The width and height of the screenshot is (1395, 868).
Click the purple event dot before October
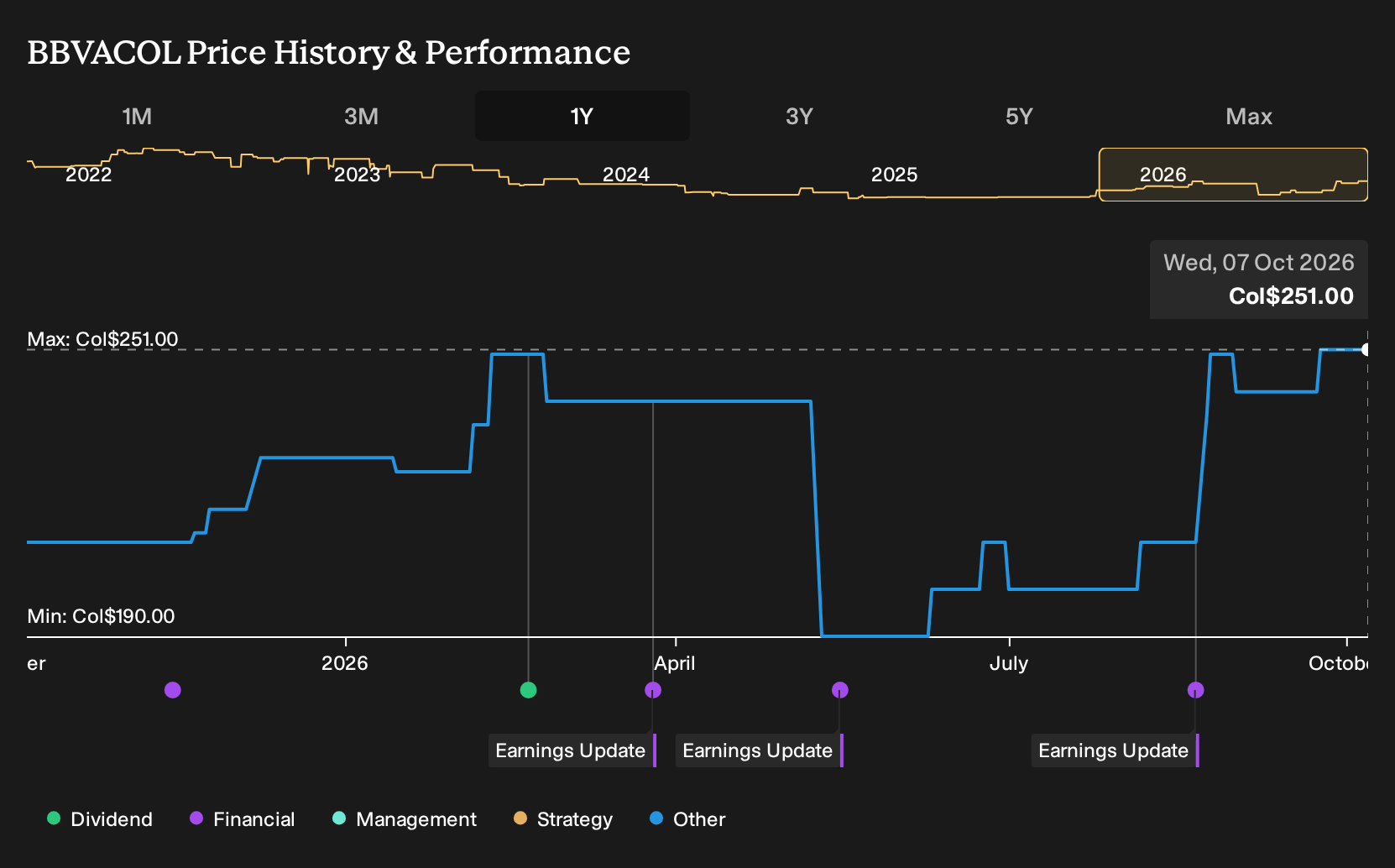(x=1196, y=690)
